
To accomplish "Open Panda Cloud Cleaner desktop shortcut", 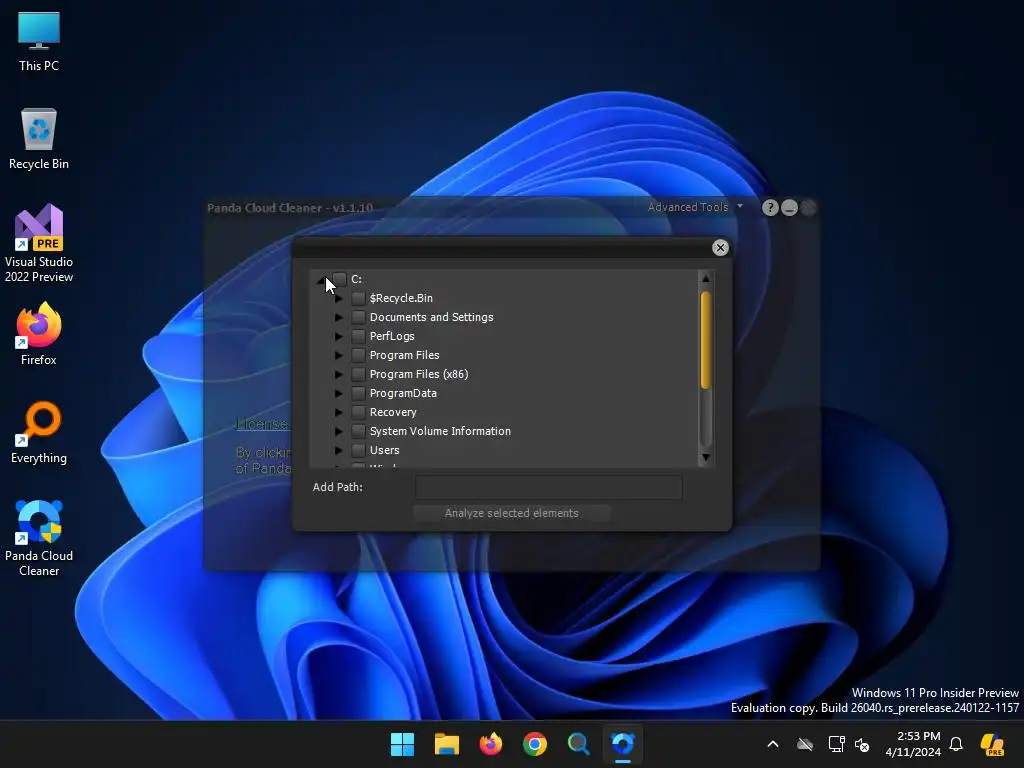I will click(x=39, y=537).
